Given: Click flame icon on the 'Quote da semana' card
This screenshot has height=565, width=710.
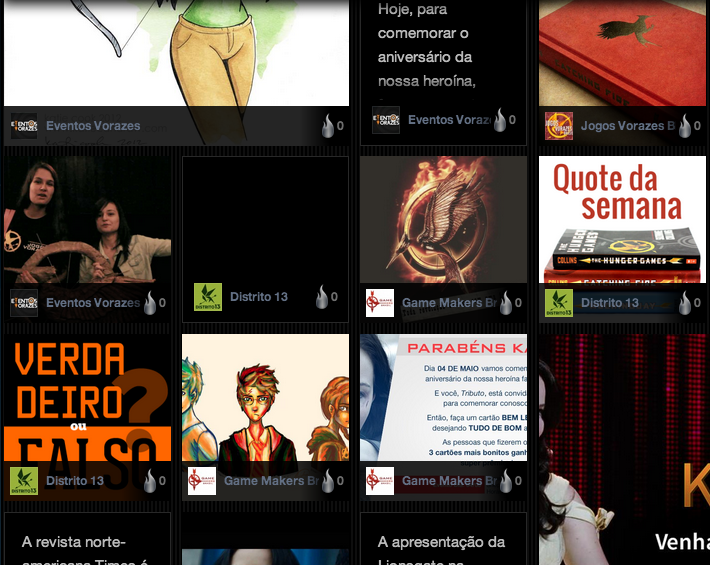Looking at the screenshot, I should (x=685, y=303).
